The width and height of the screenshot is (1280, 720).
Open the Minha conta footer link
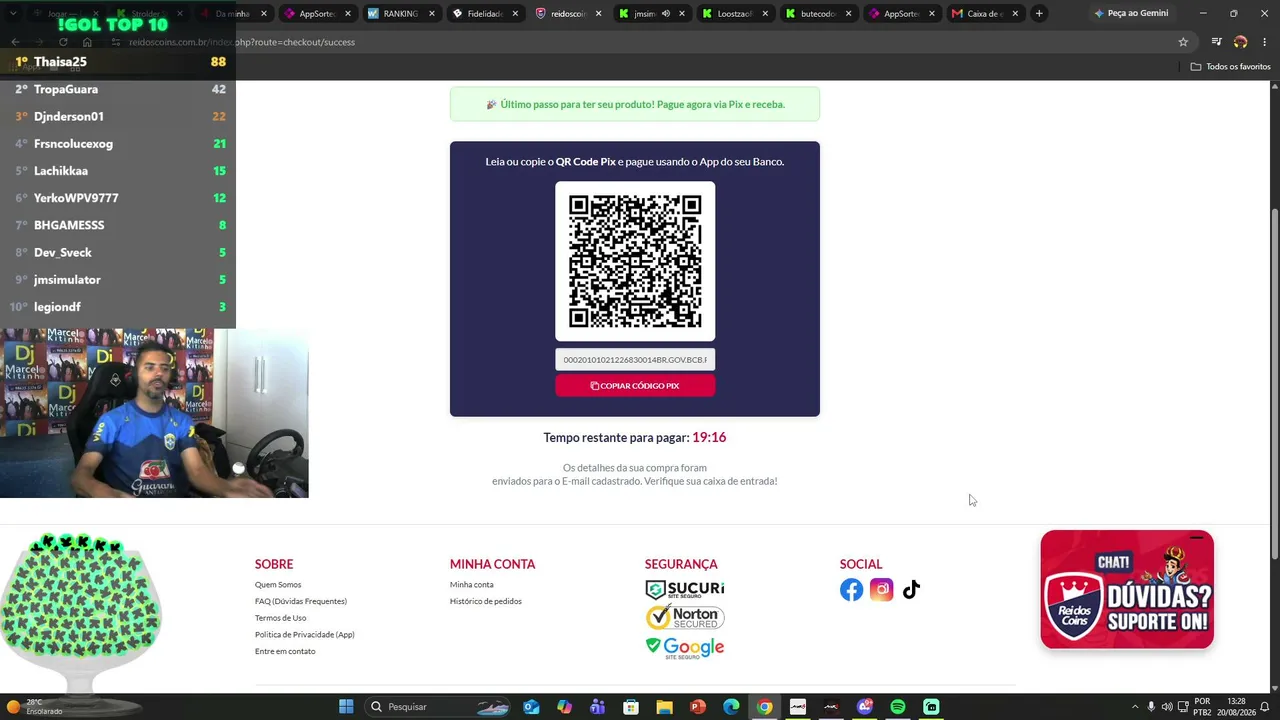(x=472, y=585)
